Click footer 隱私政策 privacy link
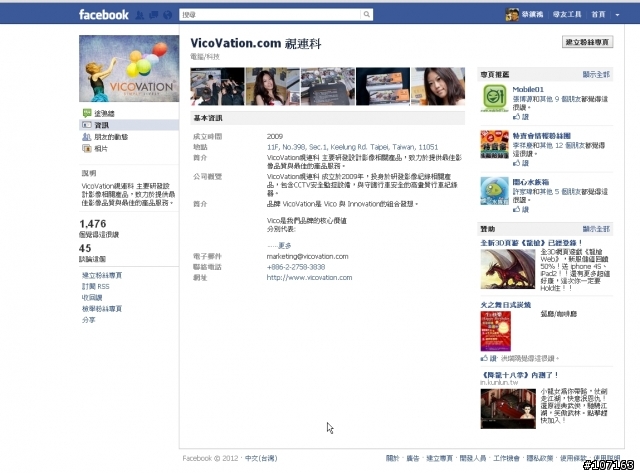Screen dimensions: 640x473 point(540,458)
